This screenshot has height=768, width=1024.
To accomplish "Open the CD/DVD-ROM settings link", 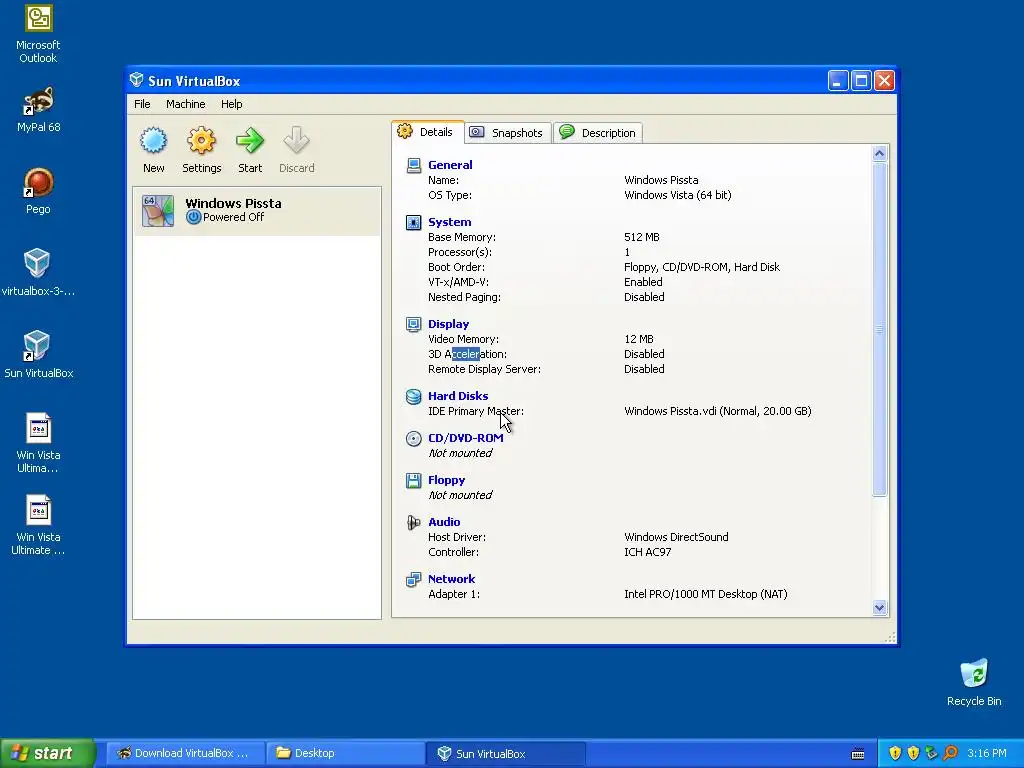I will point(466,438).
